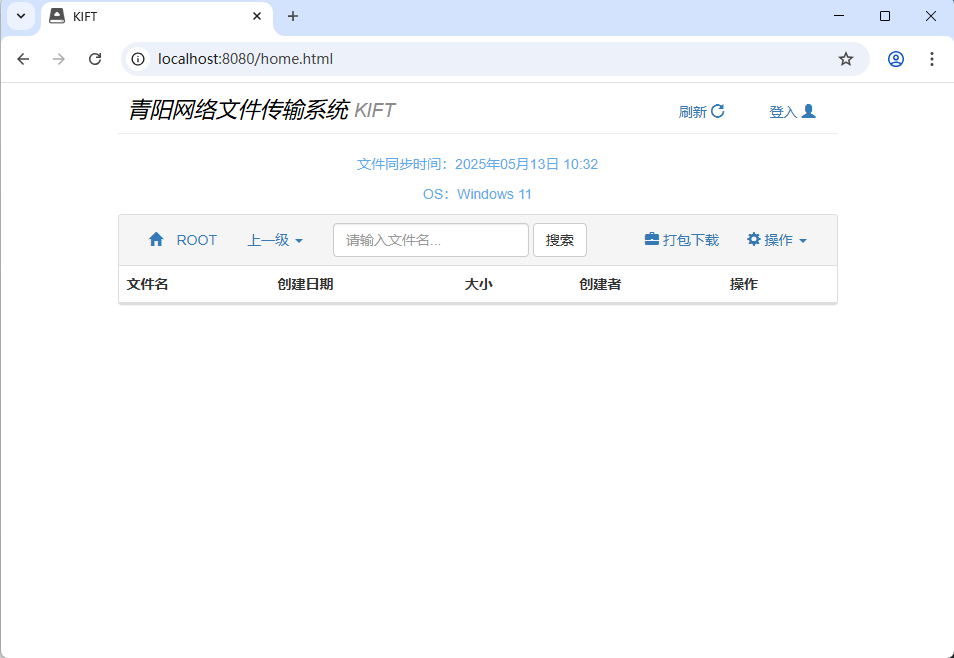Click the ROOT navigation label
Viewport: 954px width, 658px height.
click(196, 239)
